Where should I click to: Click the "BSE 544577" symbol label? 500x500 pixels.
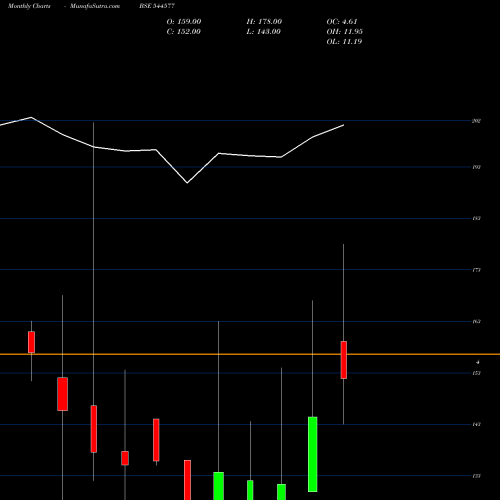pos(157,6)
